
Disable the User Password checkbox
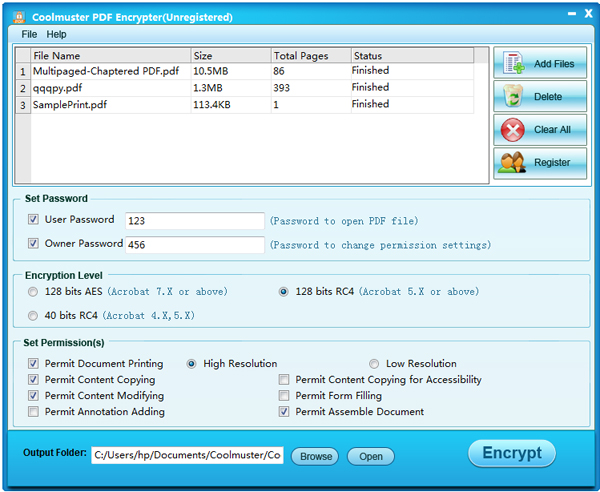[x=34, y=219]
